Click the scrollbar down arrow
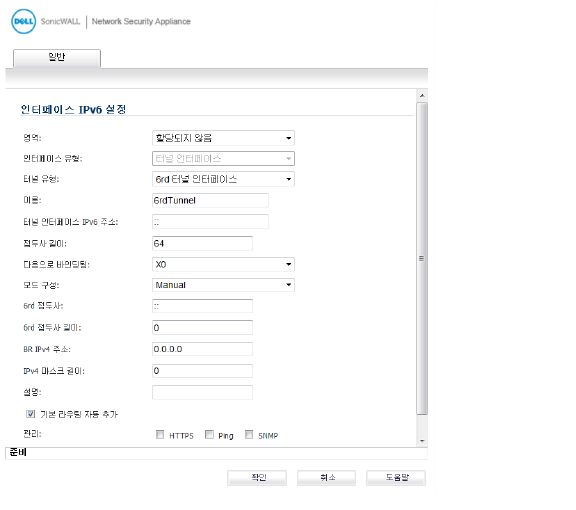Screen dimensions: 576x510 pos(422,441)
